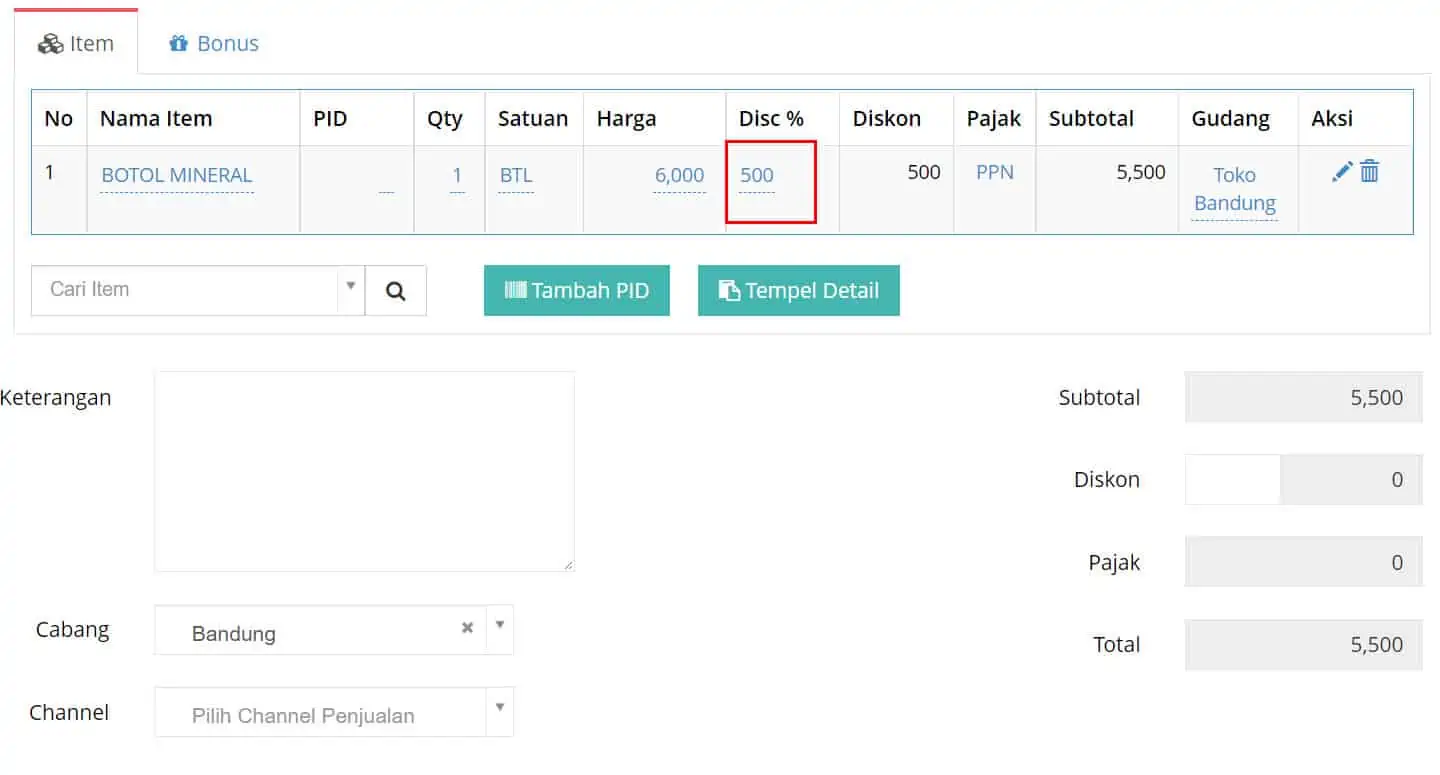
Task: Click the white Diskon input box
Action: pos(1233,480)
